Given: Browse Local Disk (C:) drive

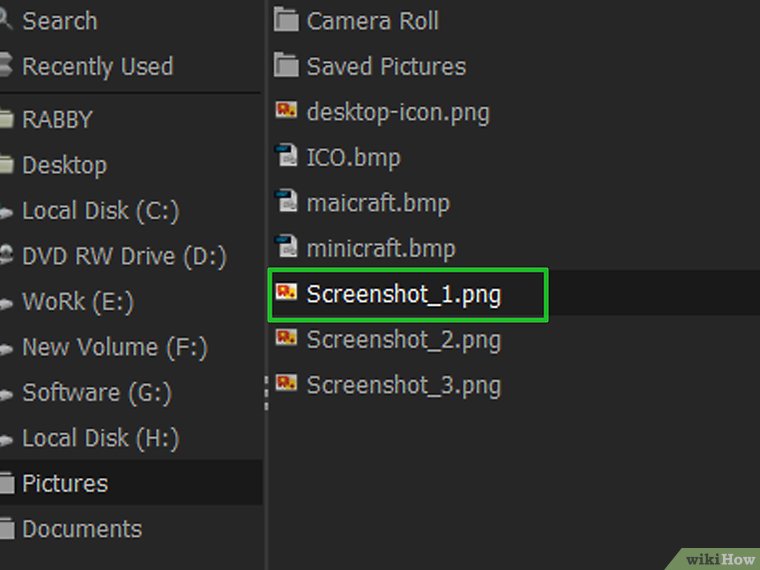Looking at the screenshot, I should point(100,211).
